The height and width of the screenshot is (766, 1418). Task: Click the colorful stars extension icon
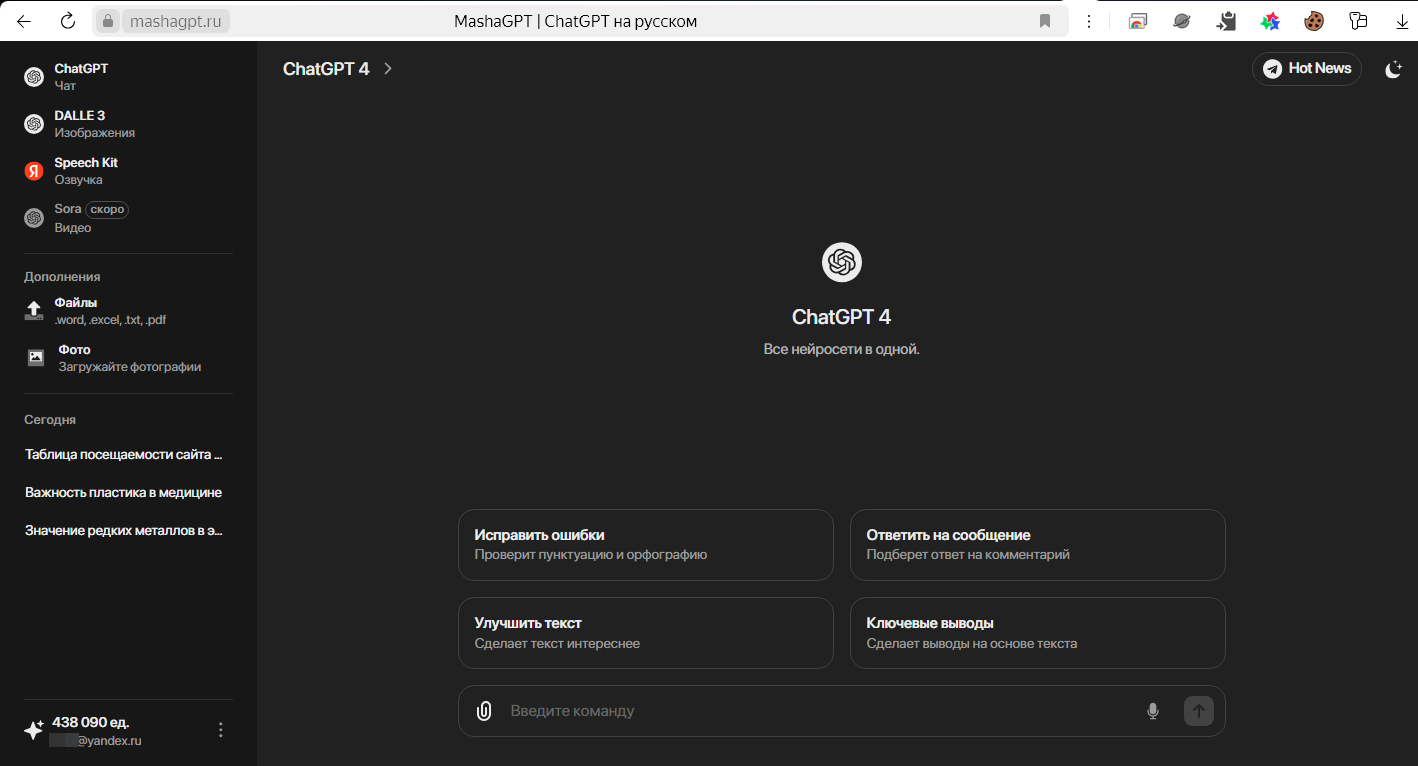click(x=1270, y=21)
